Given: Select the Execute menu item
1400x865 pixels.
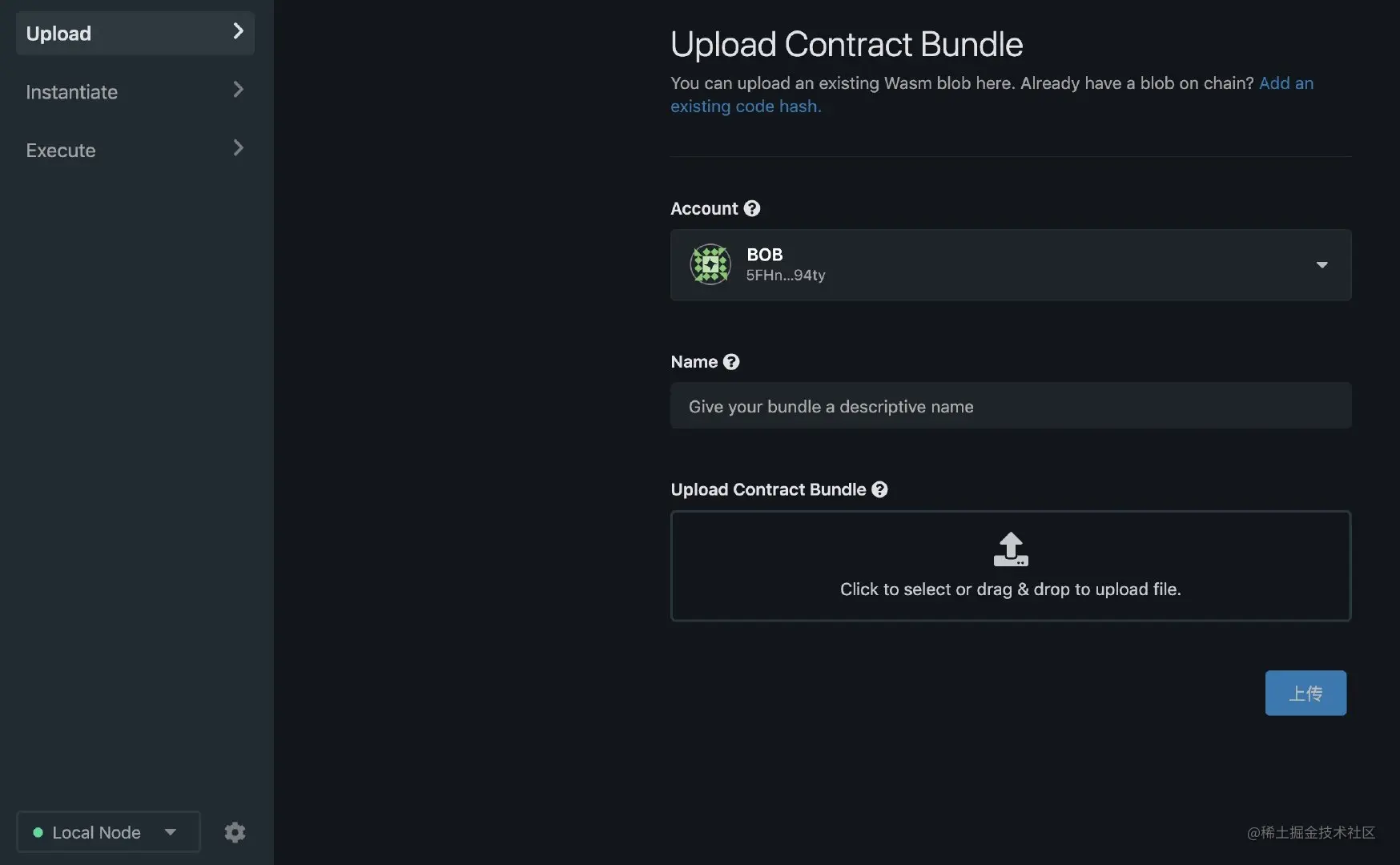Looking at the screenshot, I should pyautogui.click(x=135, y=150).
